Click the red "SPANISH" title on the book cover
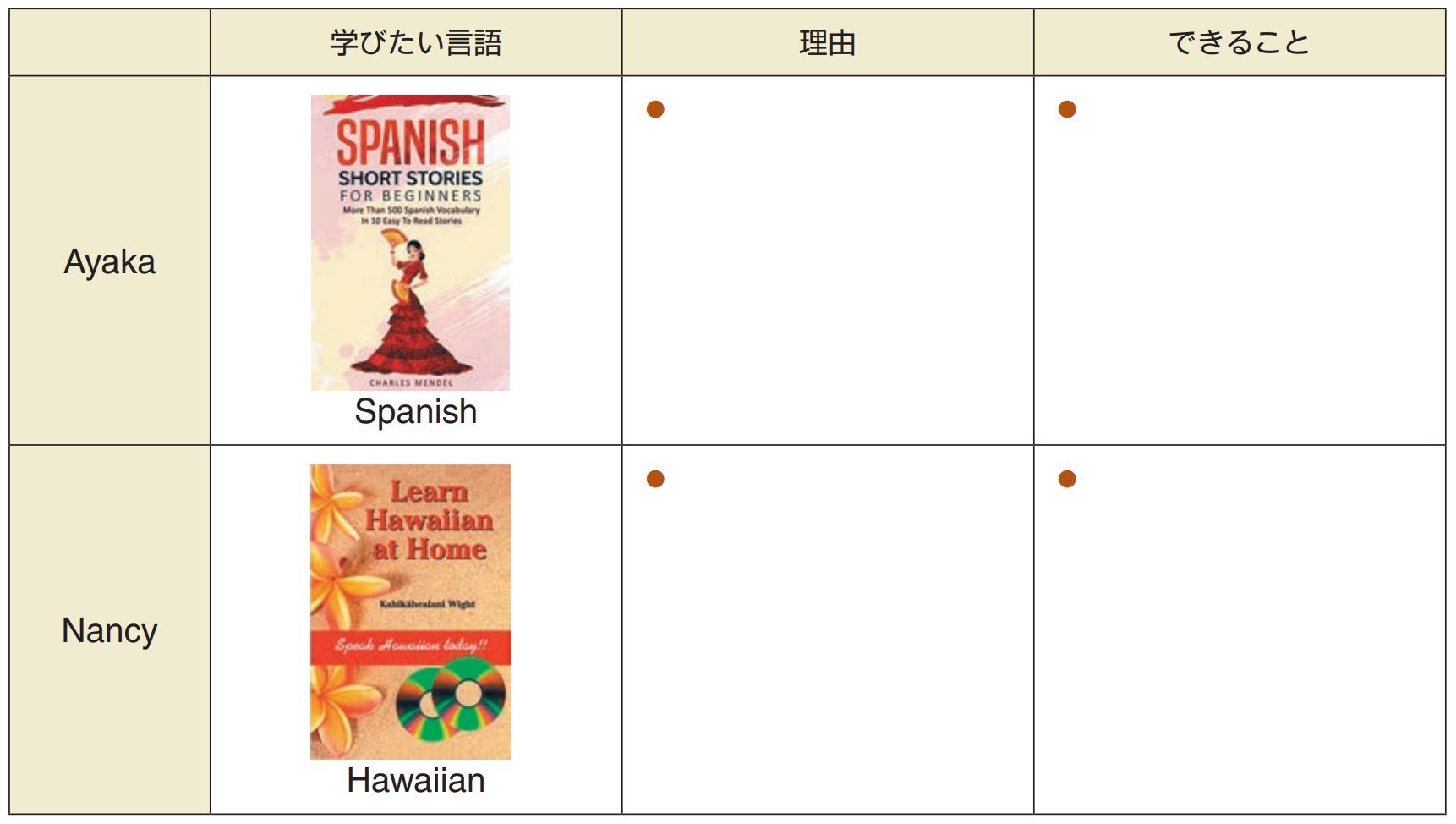This screenshot has height=824, width=1456. click(x=411, y=142)
